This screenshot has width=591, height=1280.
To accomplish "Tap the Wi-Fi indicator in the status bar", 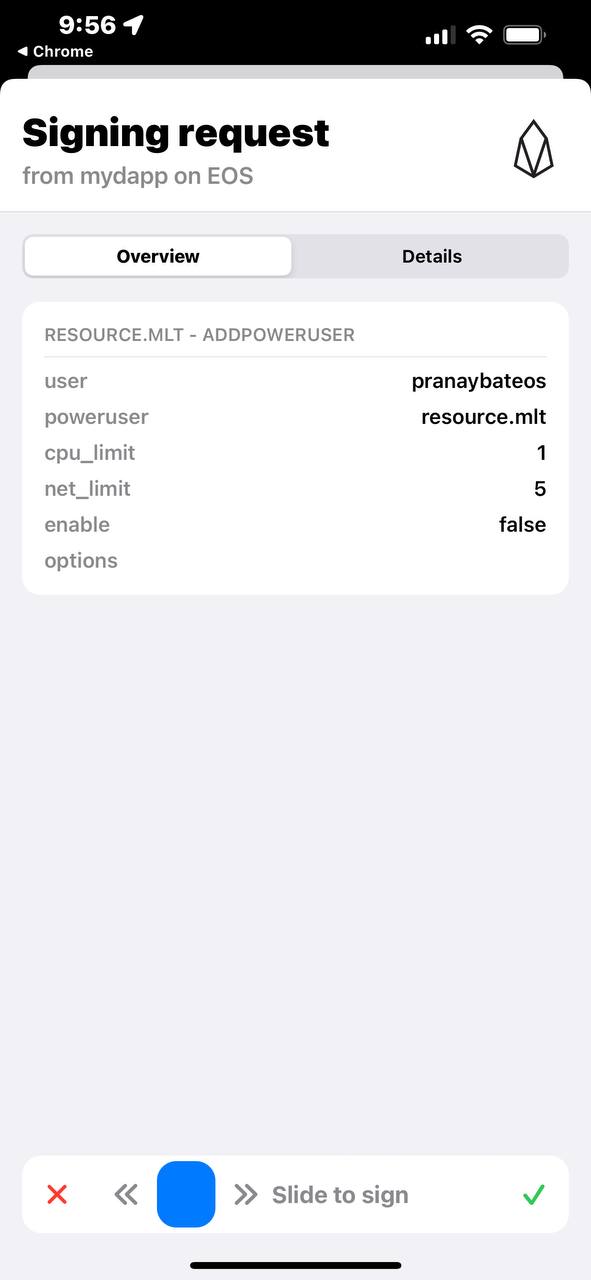I will (478, 33).
